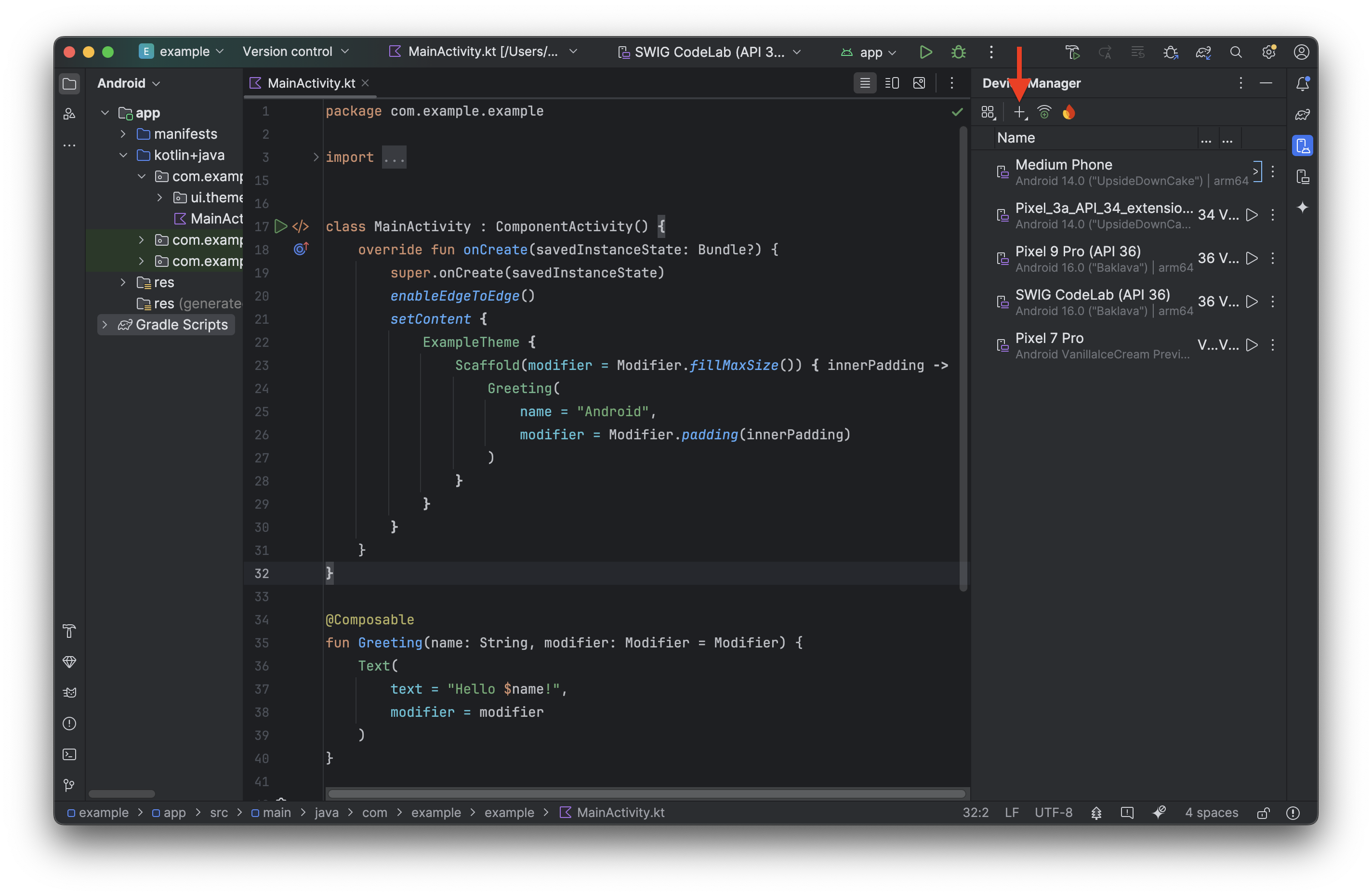Switch the editor to Code-only view mode

coord(865,83)
